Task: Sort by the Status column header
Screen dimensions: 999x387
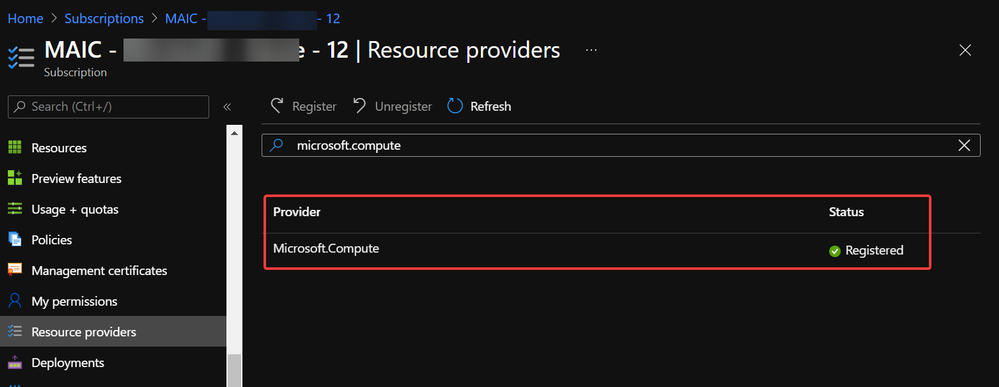Action: pos(846,212)
